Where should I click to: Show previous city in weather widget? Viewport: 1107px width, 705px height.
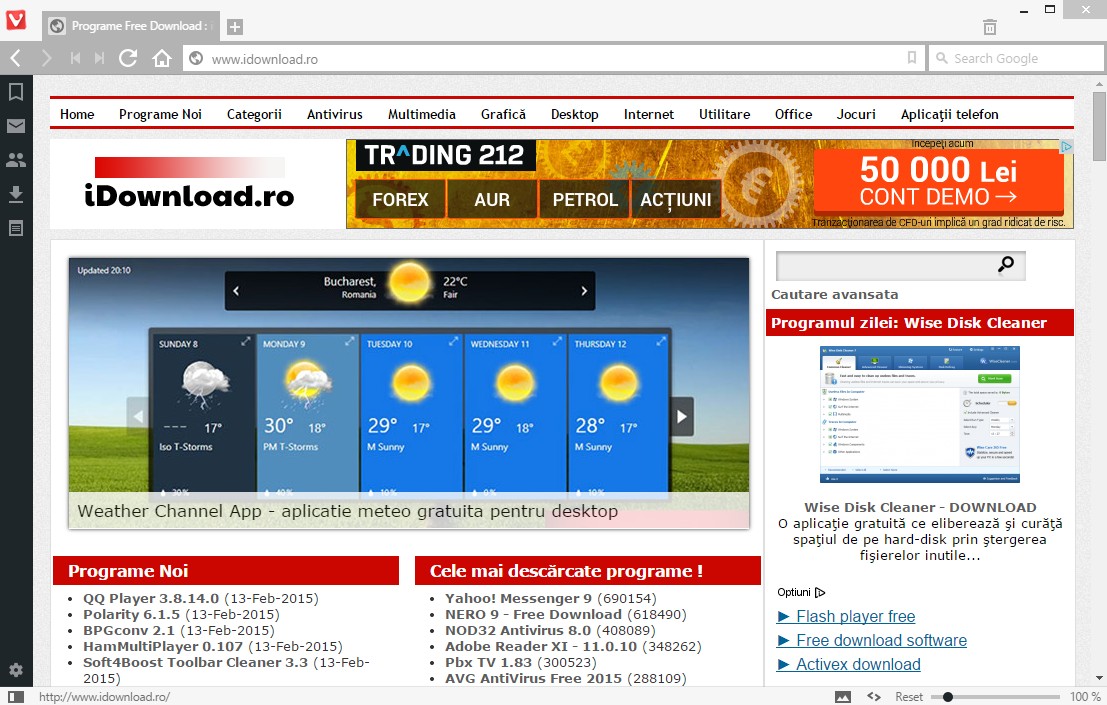coord(237,291)
